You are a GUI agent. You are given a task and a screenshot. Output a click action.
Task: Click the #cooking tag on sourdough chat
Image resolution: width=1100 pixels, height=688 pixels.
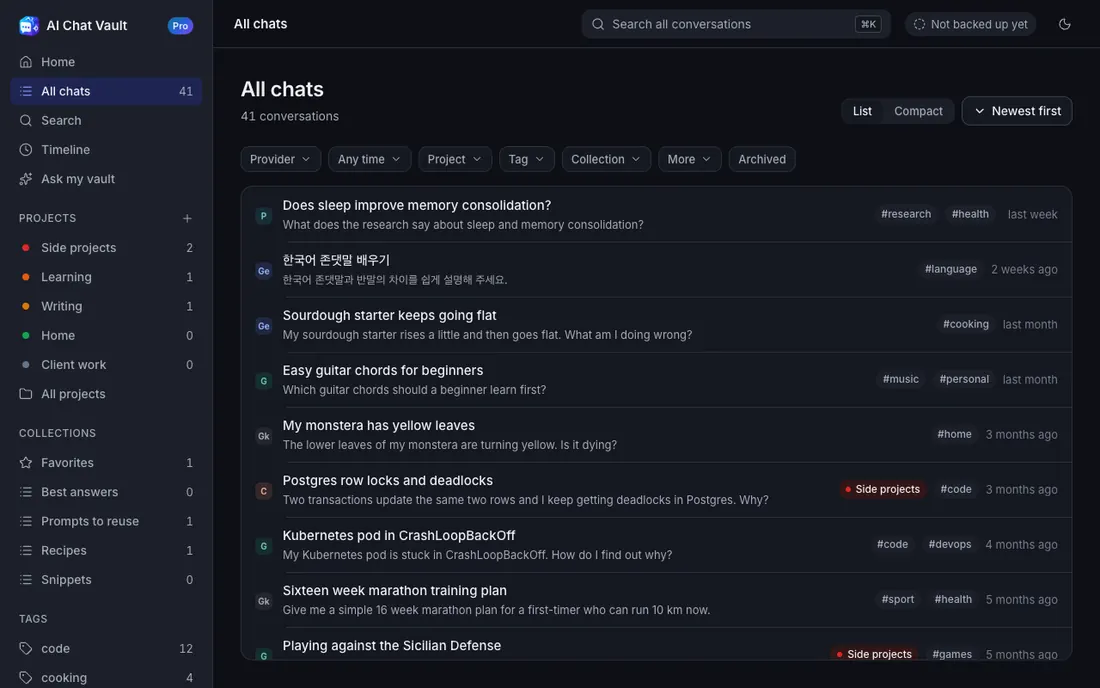[965, 324]
